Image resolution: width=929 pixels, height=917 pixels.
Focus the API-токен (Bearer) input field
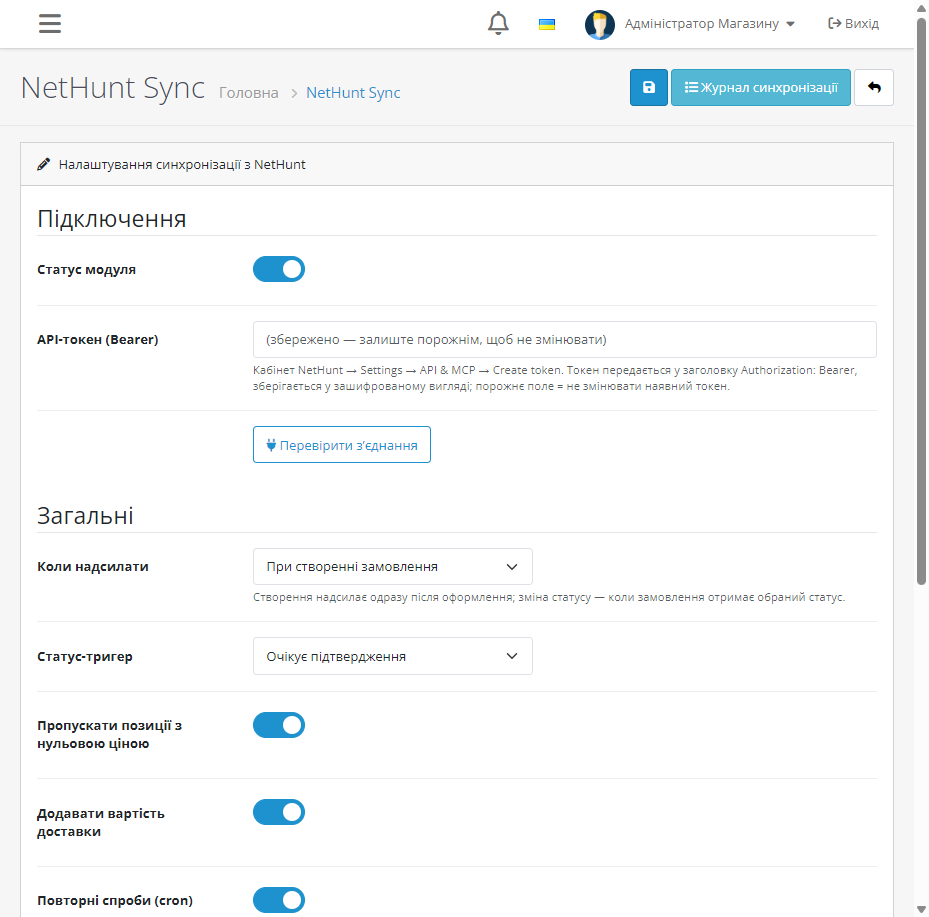click(x=565, y=339)
